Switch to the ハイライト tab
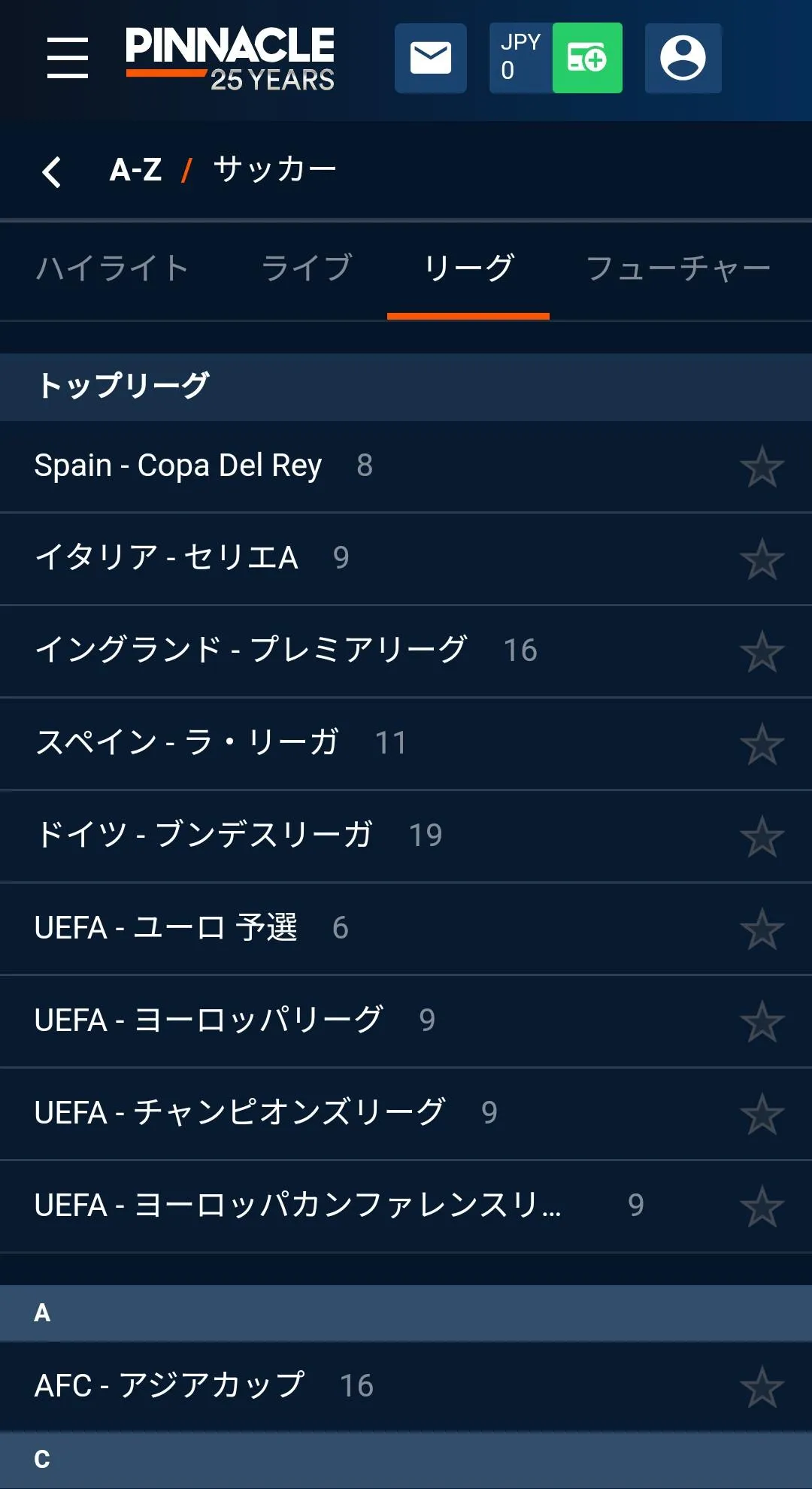 click(x=112, y=268)
